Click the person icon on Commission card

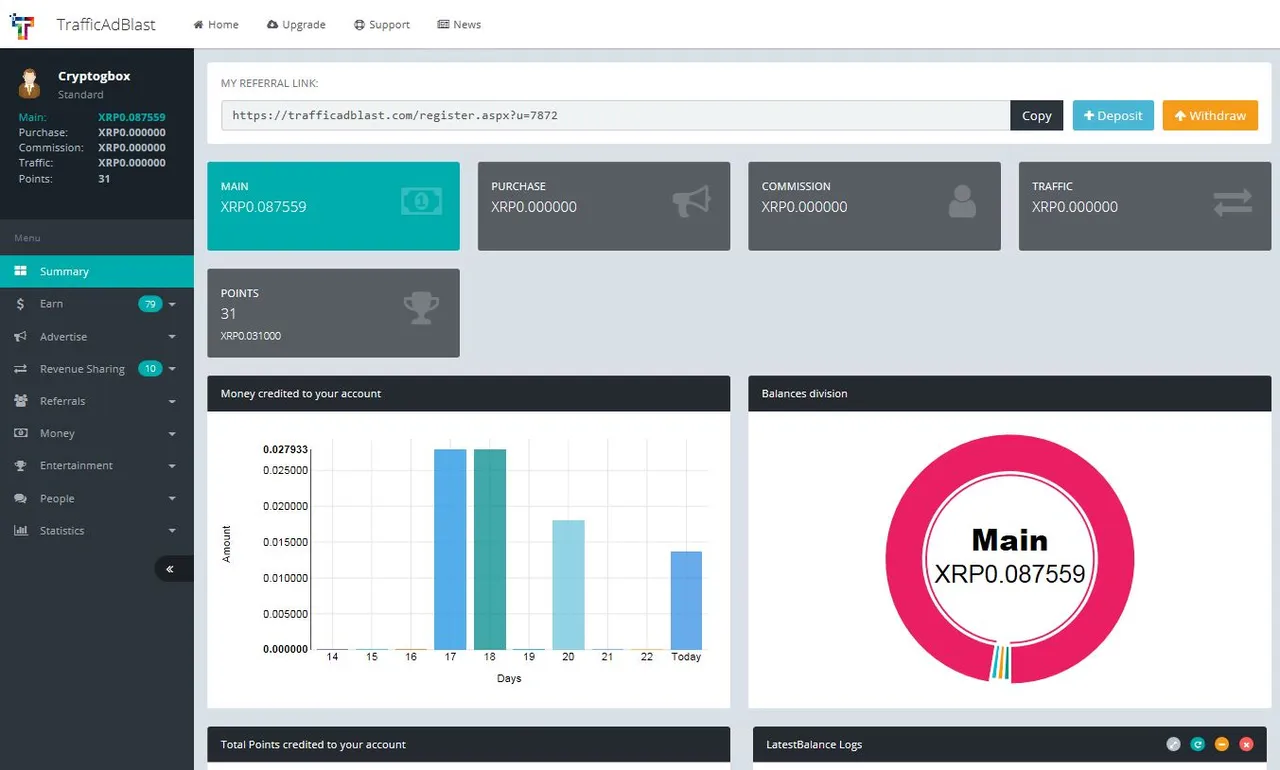click(962, 202)
